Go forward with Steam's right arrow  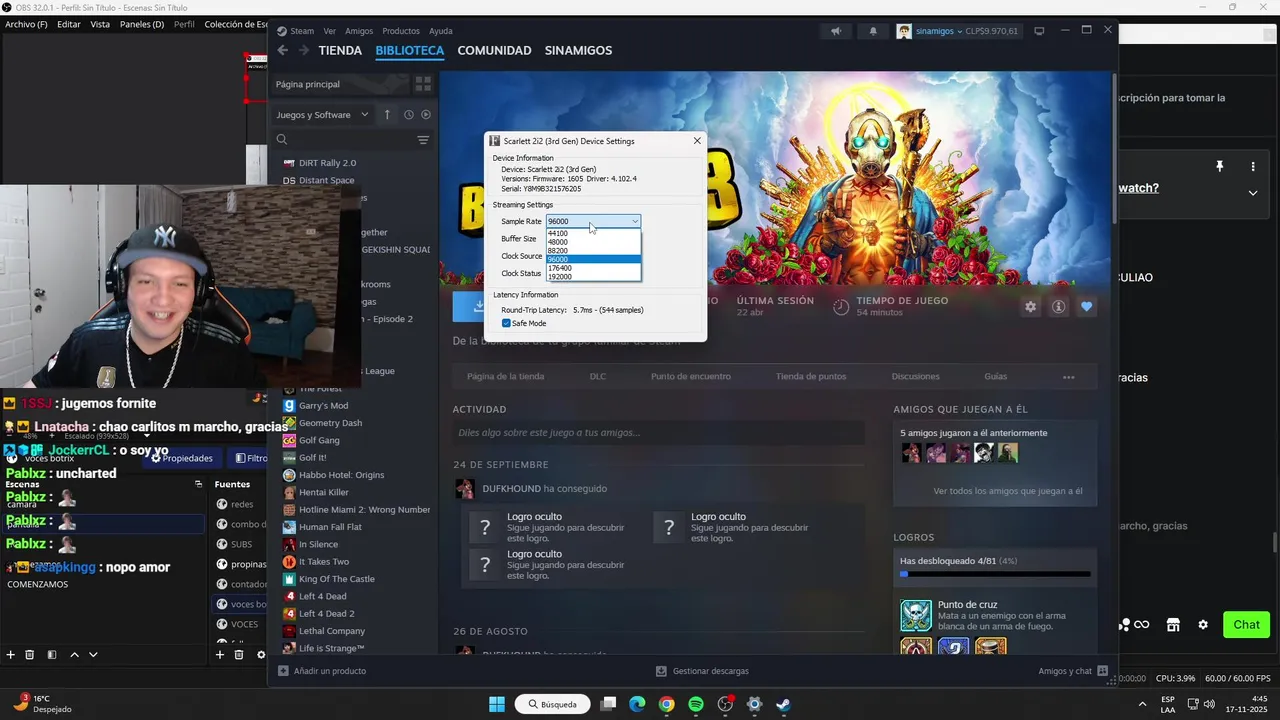(x=304, y=50)
